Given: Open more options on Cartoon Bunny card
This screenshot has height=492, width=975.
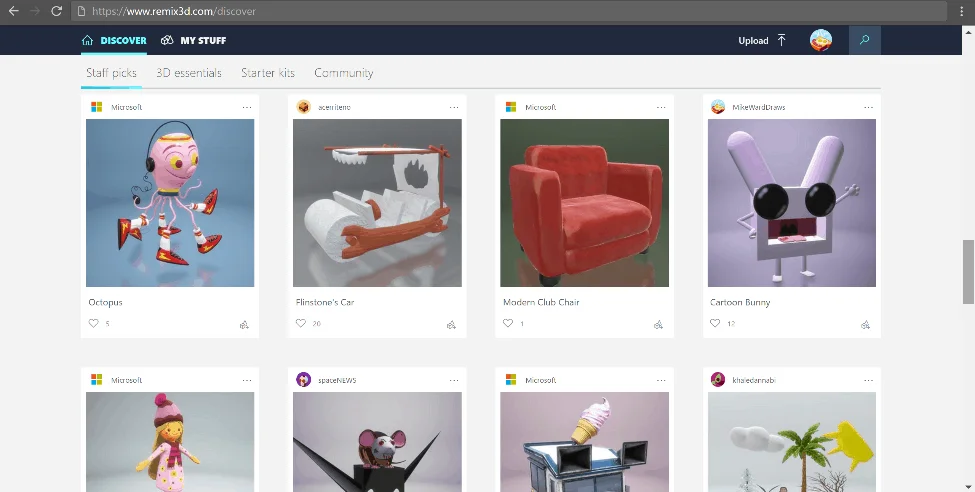Looking at the screenshot, I should tap(868, 108).
